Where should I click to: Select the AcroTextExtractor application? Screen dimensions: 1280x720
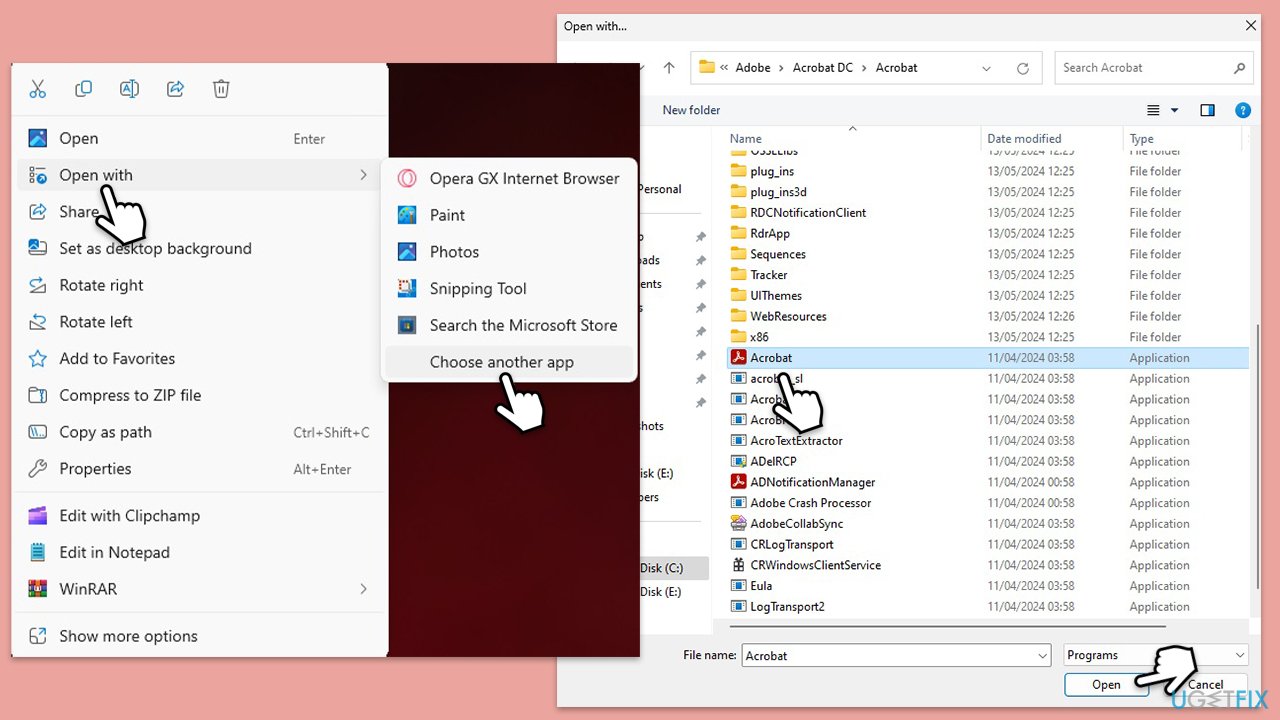pos(796,441)
